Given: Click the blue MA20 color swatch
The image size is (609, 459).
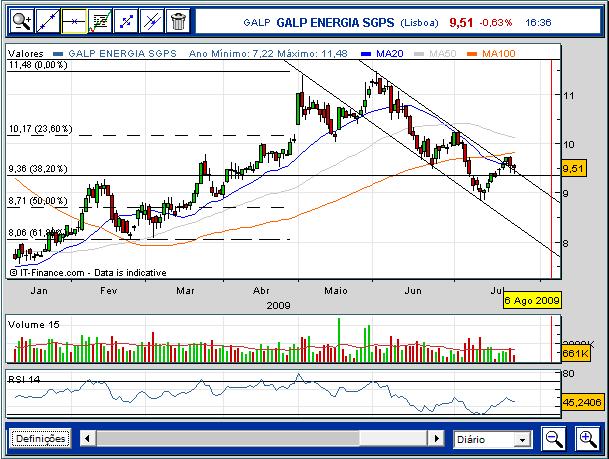Looking at the screenshot, I should click(366, 54).
